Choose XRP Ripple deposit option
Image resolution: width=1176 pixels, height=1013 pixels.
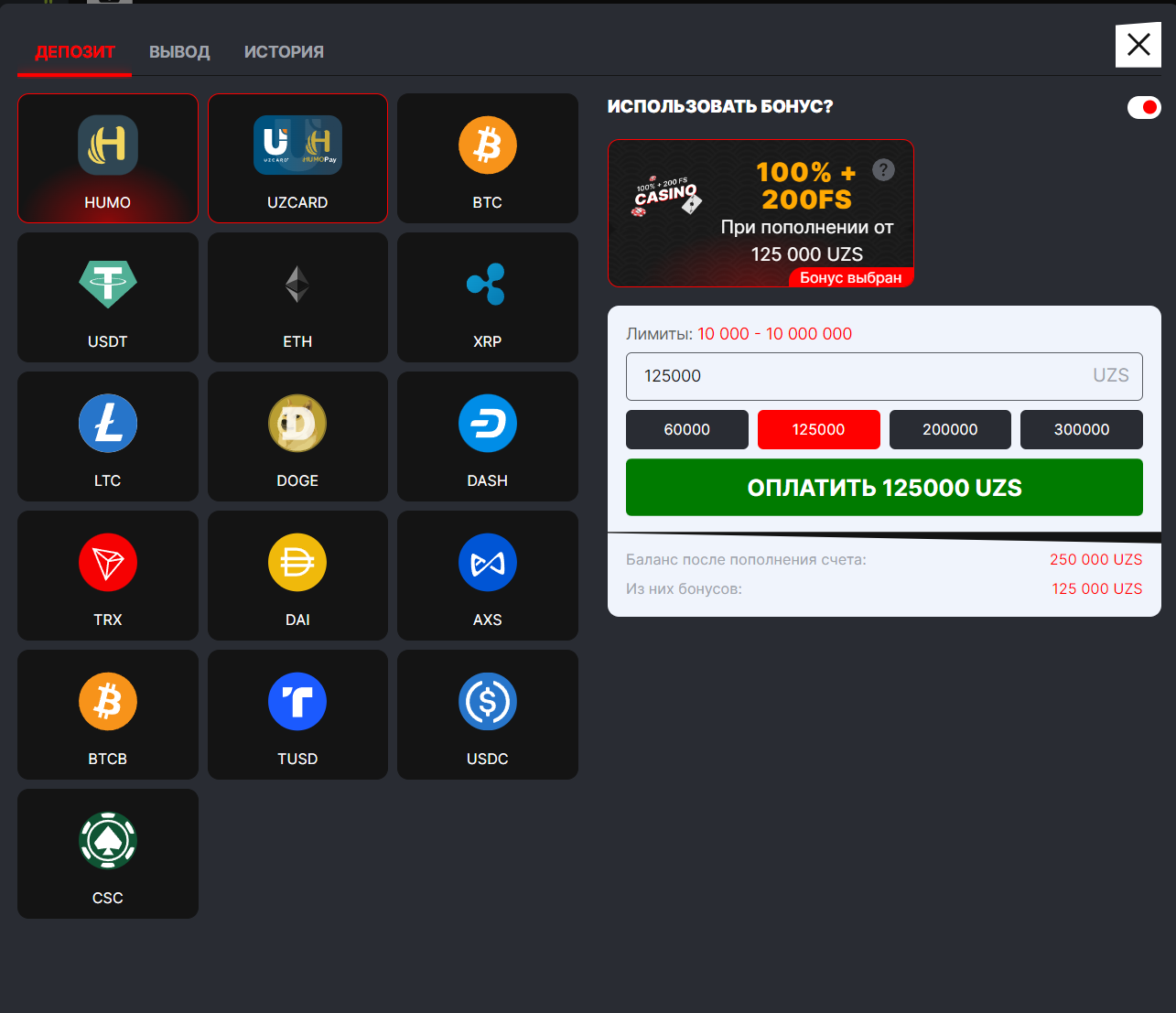tap(488, 297)
